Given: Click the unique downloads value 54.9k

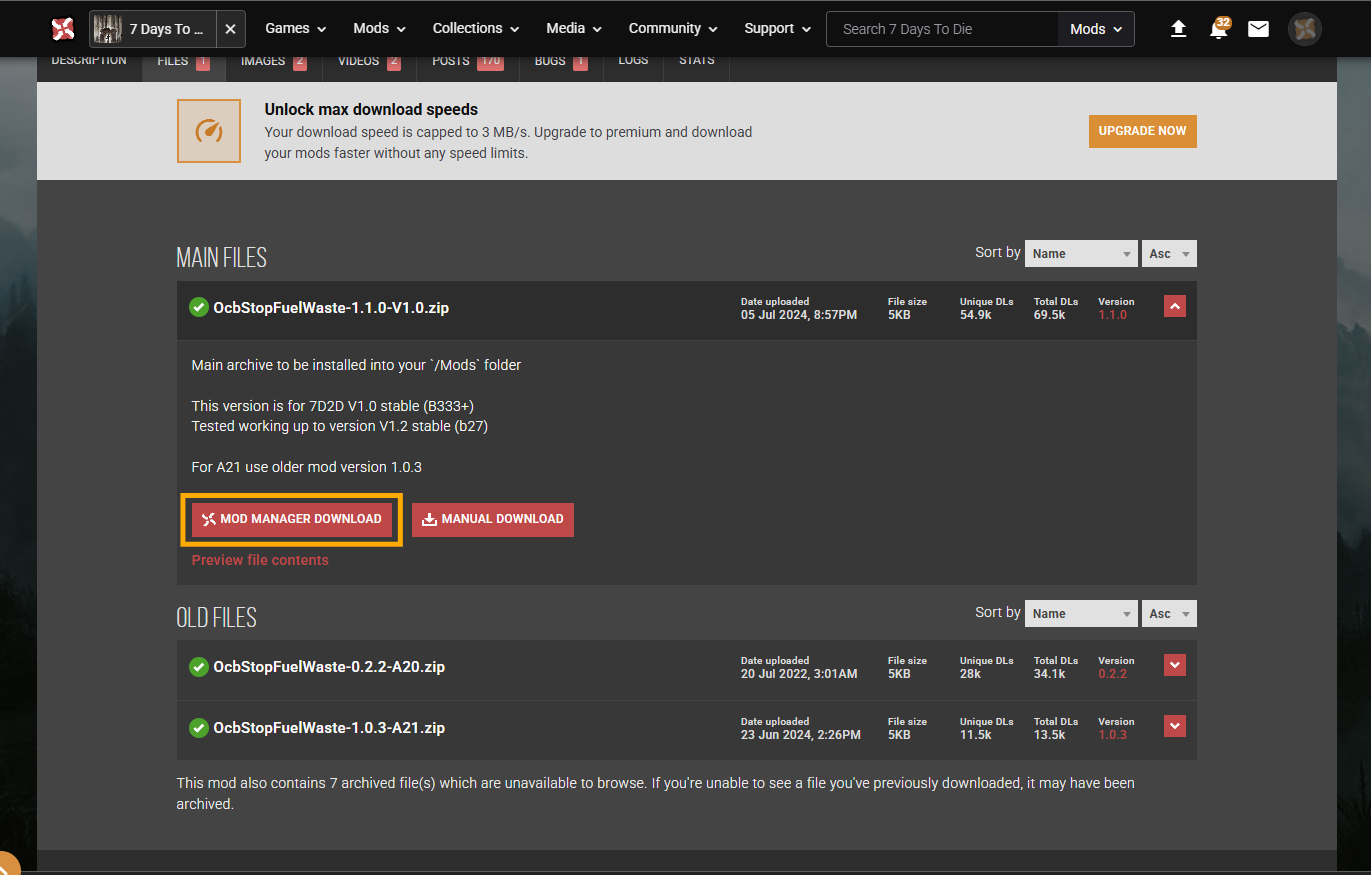Looking at the screenshot, I should tap(976, 315).
